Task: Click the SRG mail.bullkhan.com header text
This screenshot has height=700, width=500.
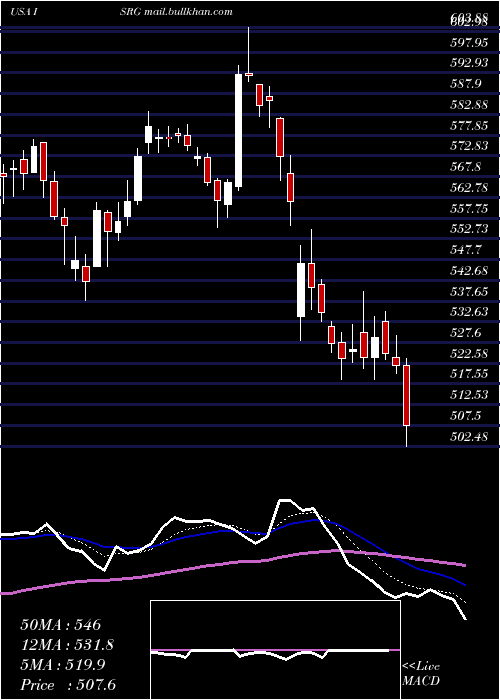Action: click(x=176, y=12)
